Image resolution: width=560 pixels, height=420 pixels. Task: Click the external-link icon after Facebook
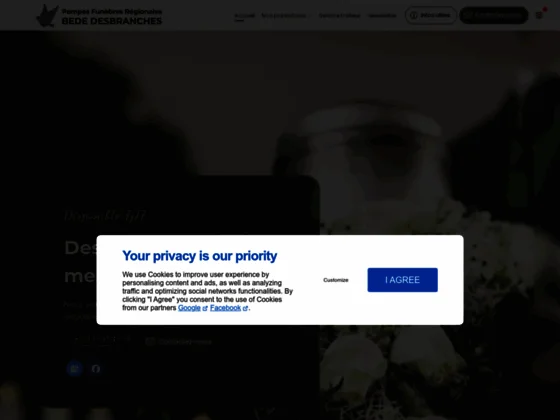coord(245,308)
